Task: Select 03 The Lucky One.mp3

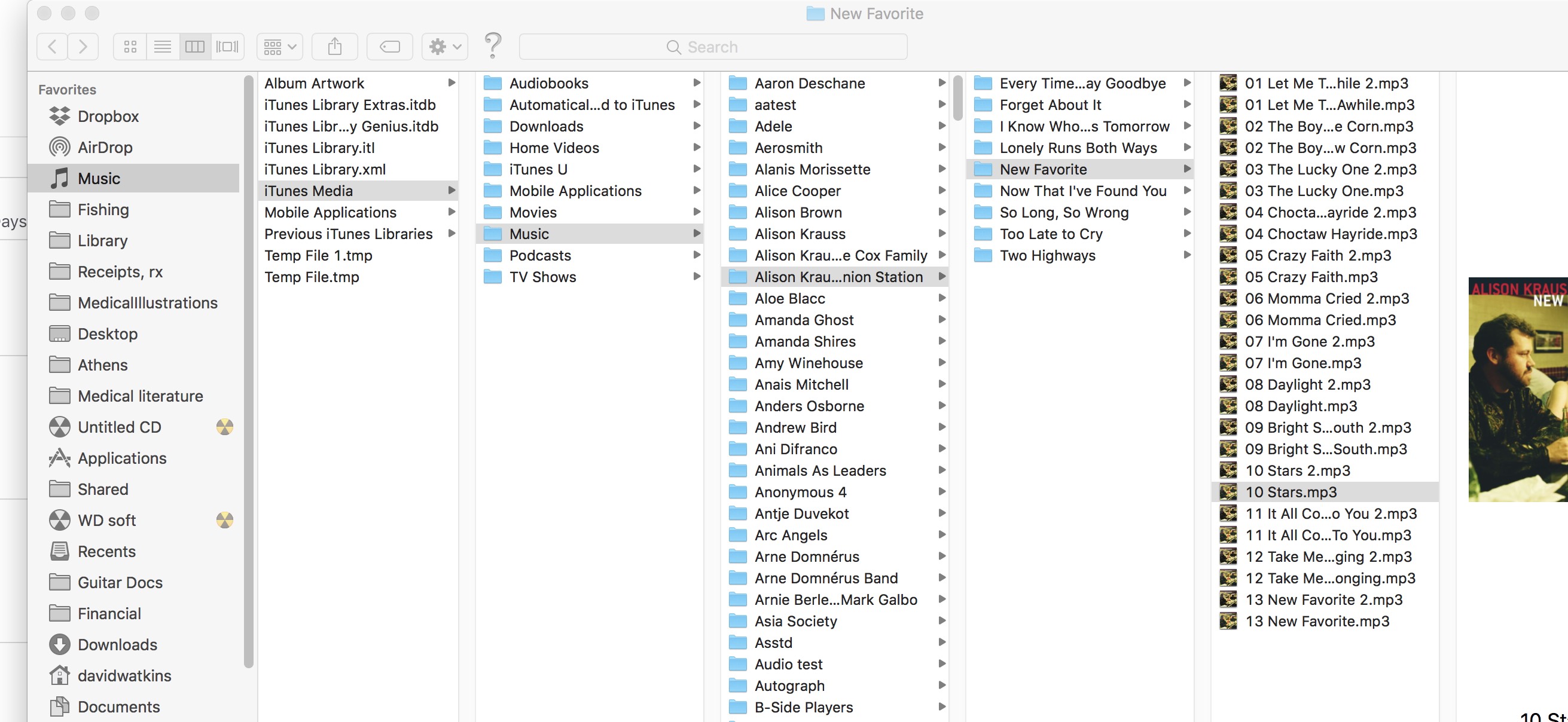Action: point(1325,191)
